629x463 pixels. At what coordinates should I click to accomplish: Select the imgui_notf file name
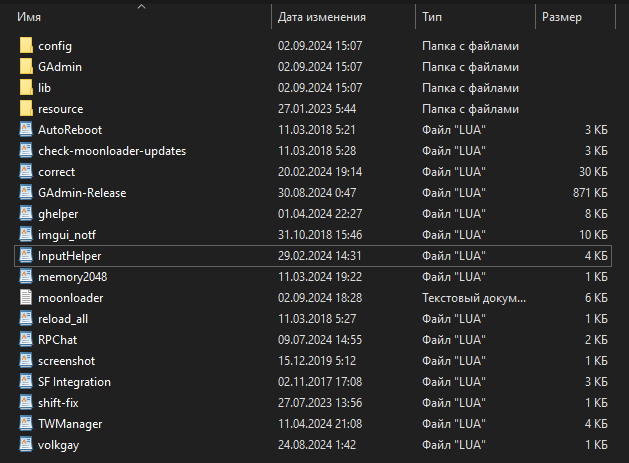pyautogui.click(x=68, y=235)
